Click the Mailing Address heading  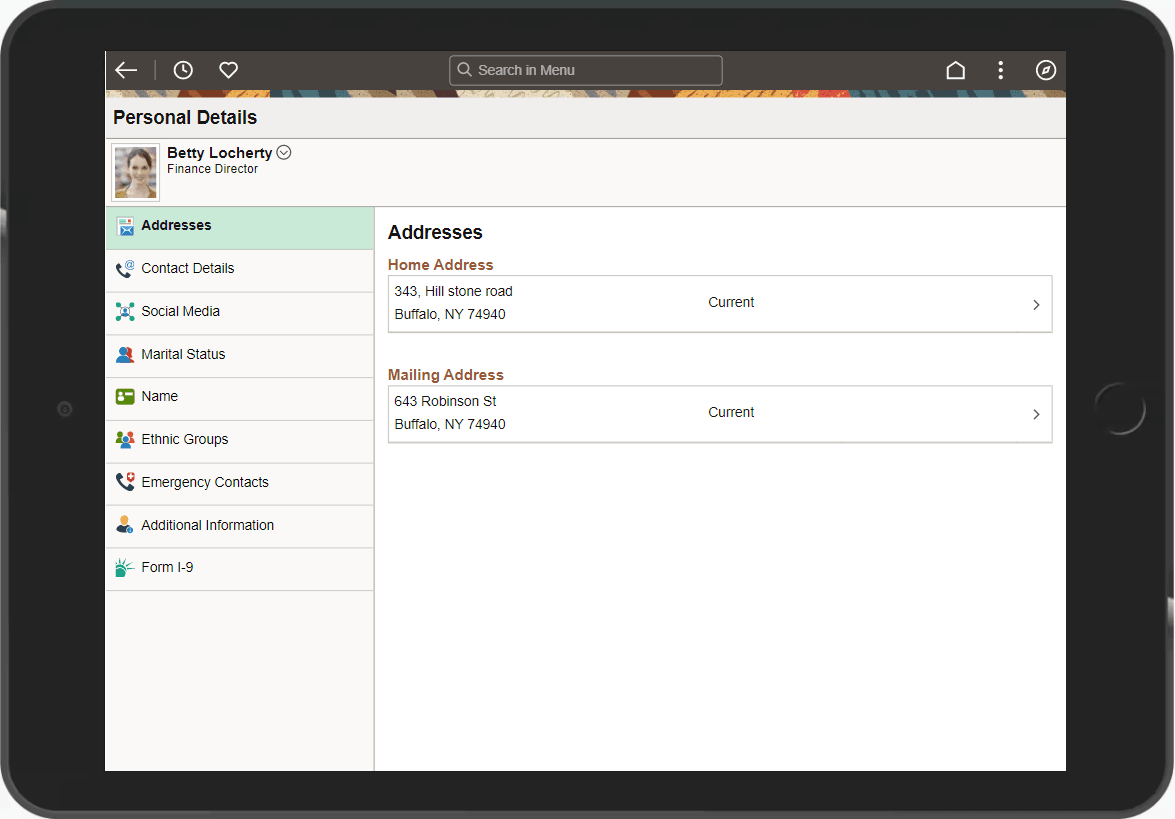click(x=446, y=375)
